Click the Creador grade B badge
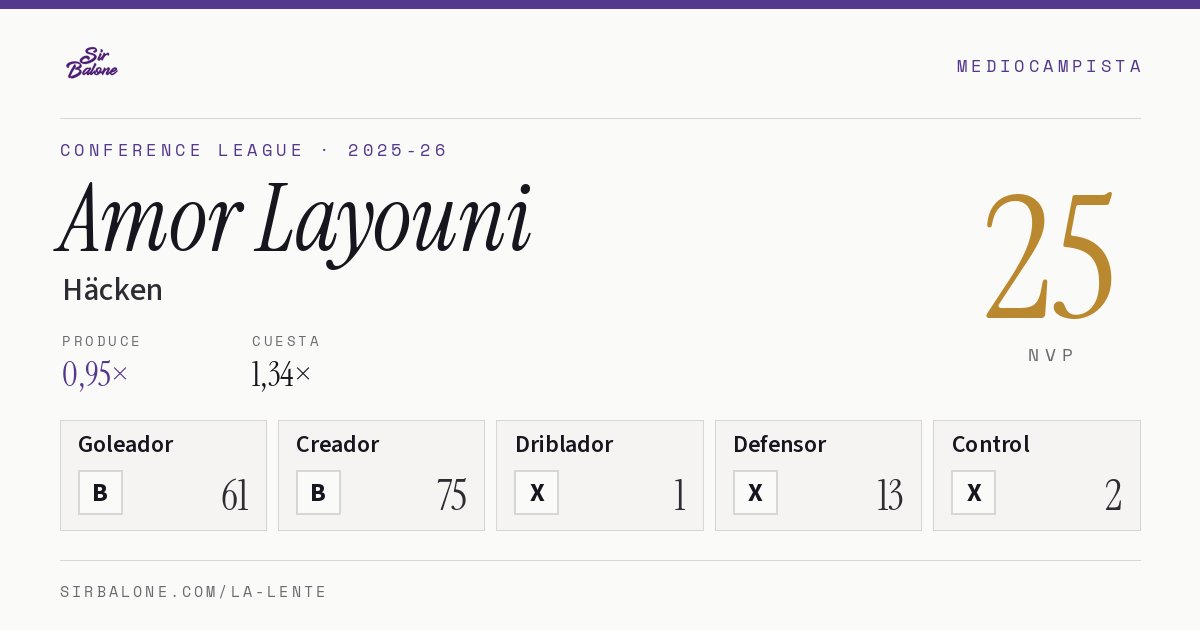This screenshot has width=1200, height=630. [318, 492]
